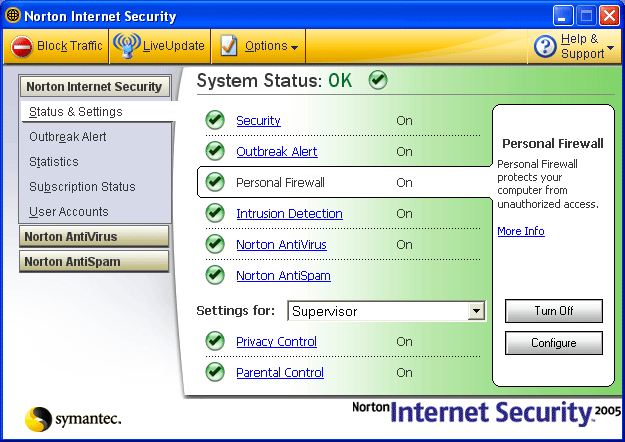Click the Block Traffic stop icon
Screen dimensions: 625x442
click(x=22, y=46)
